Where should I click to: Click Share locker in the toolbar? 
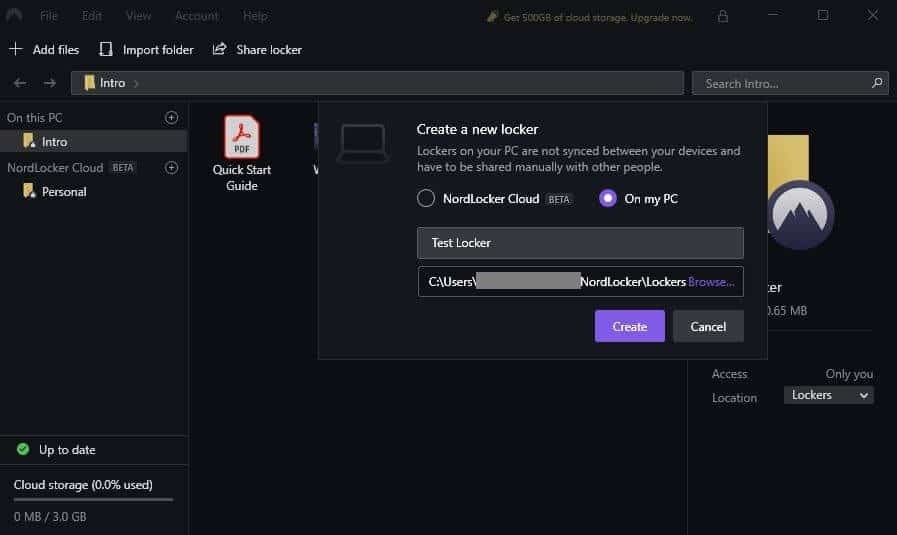pyautogui.click(x=257, y=50)
